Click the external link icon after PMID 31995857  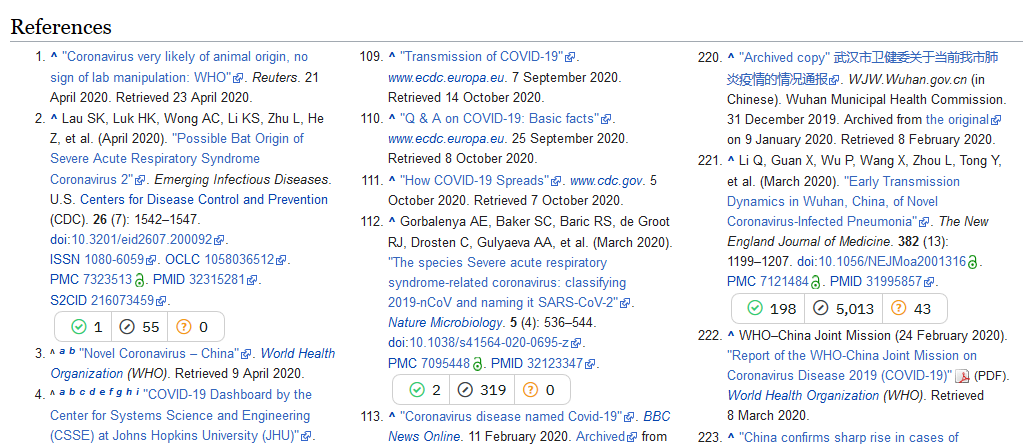tap(930, 282)
